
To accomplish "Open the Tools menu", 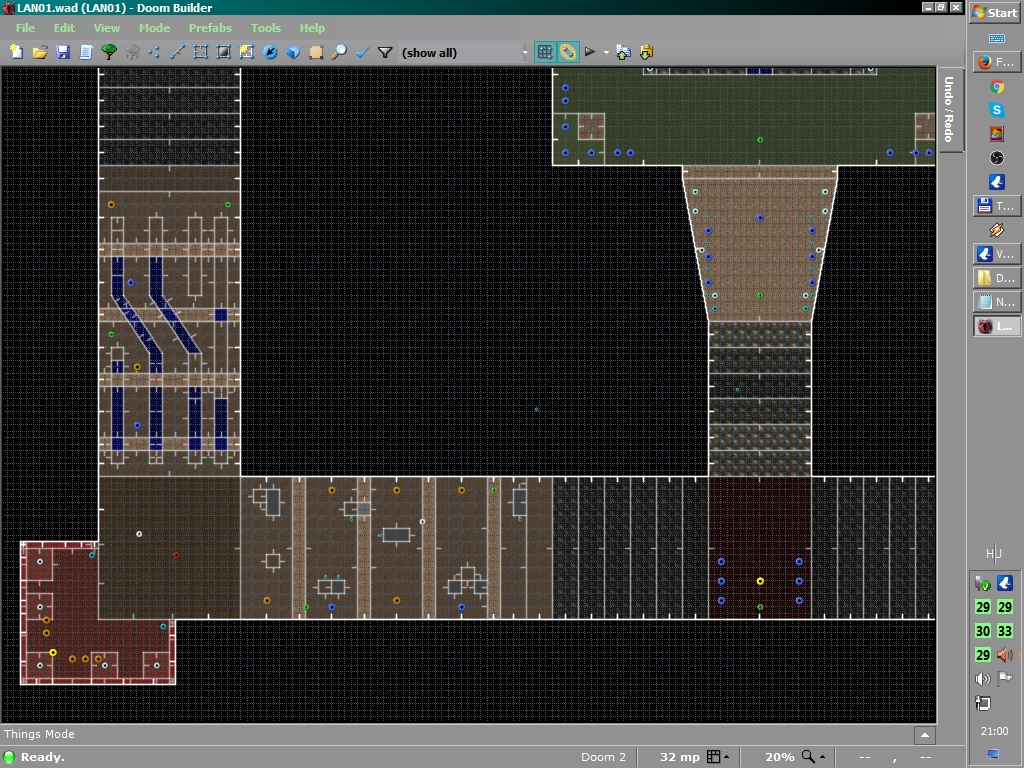I will [x=266, y=28].
